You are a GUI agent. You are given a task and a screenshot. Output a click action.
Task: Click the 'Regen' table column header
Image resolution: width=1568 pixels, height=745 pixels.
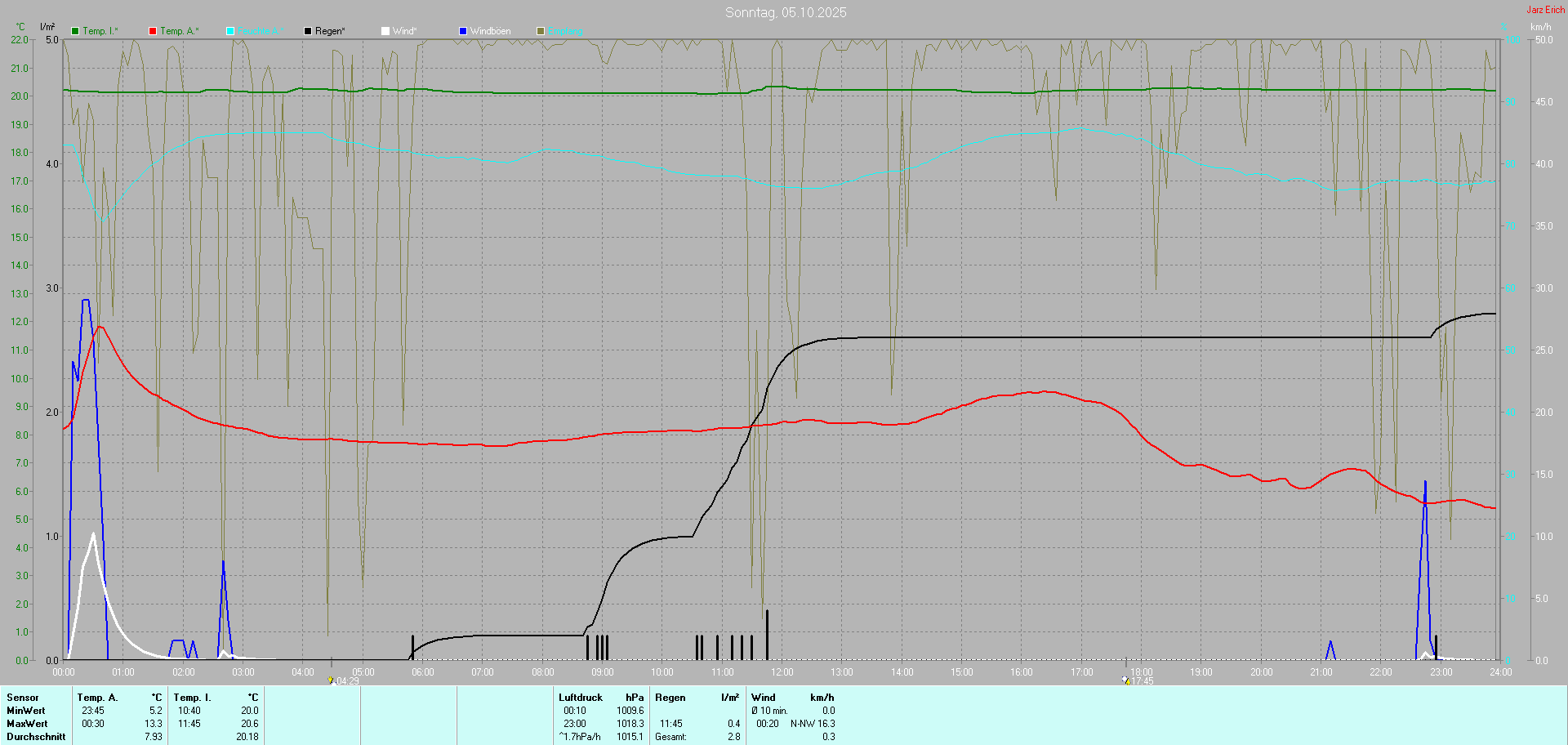click(x=670, y=698)
